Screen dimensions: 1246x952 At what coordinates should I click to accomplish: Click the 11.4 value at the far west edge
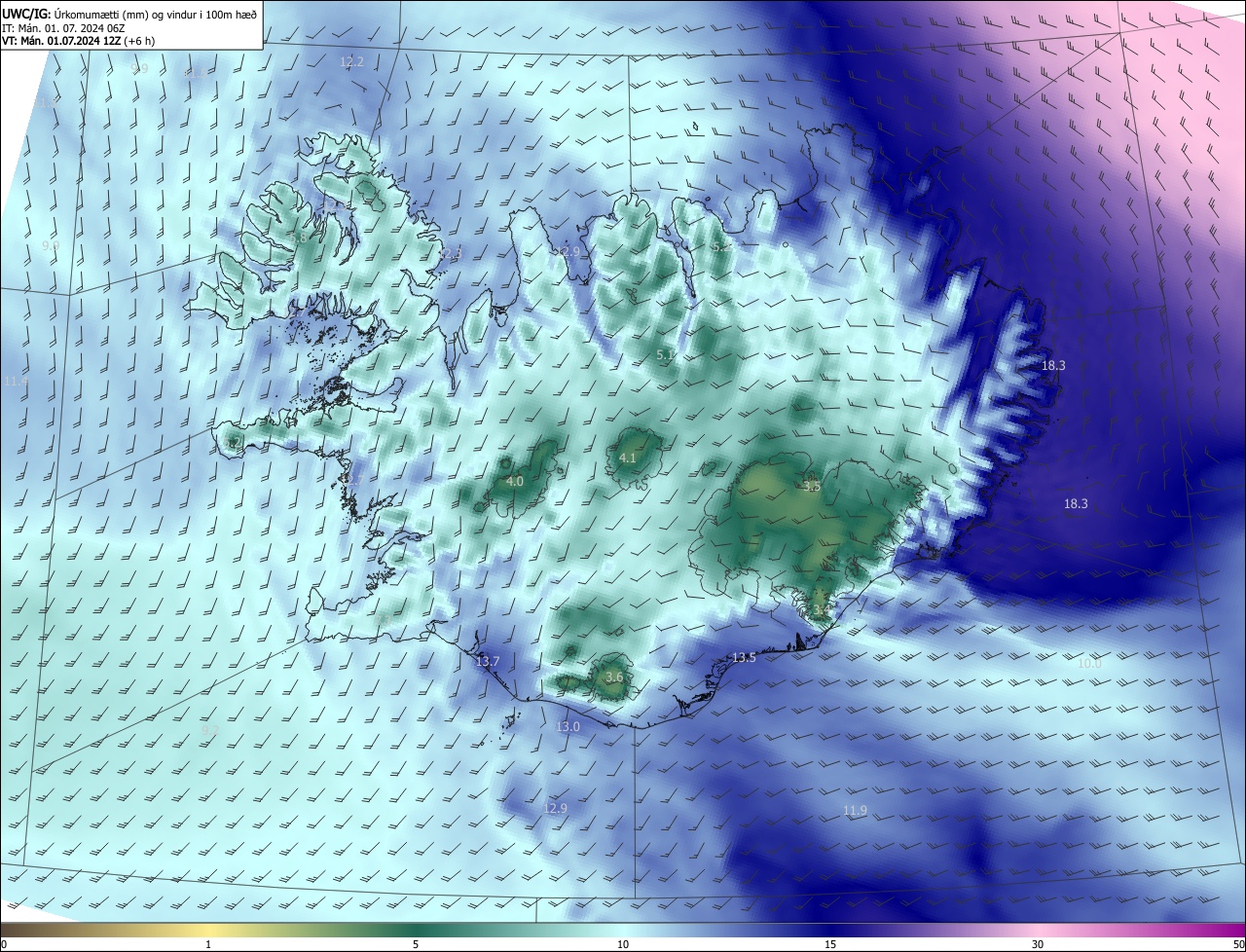tap(16, 381)
